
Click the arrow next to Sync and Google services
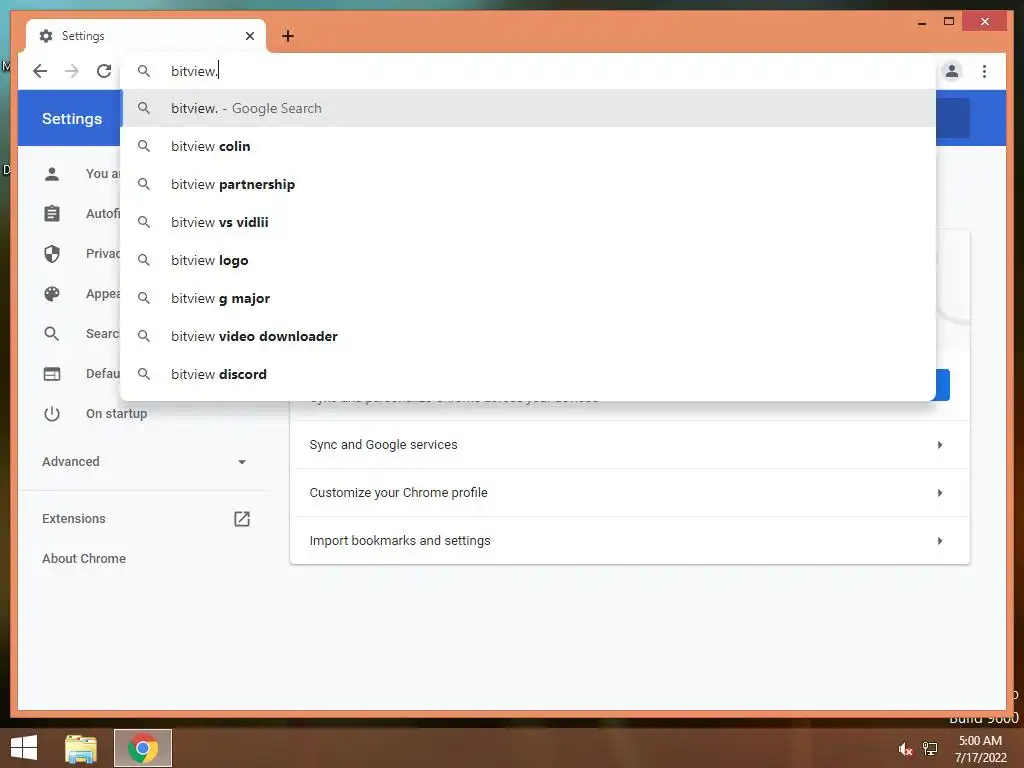[940, 445]
